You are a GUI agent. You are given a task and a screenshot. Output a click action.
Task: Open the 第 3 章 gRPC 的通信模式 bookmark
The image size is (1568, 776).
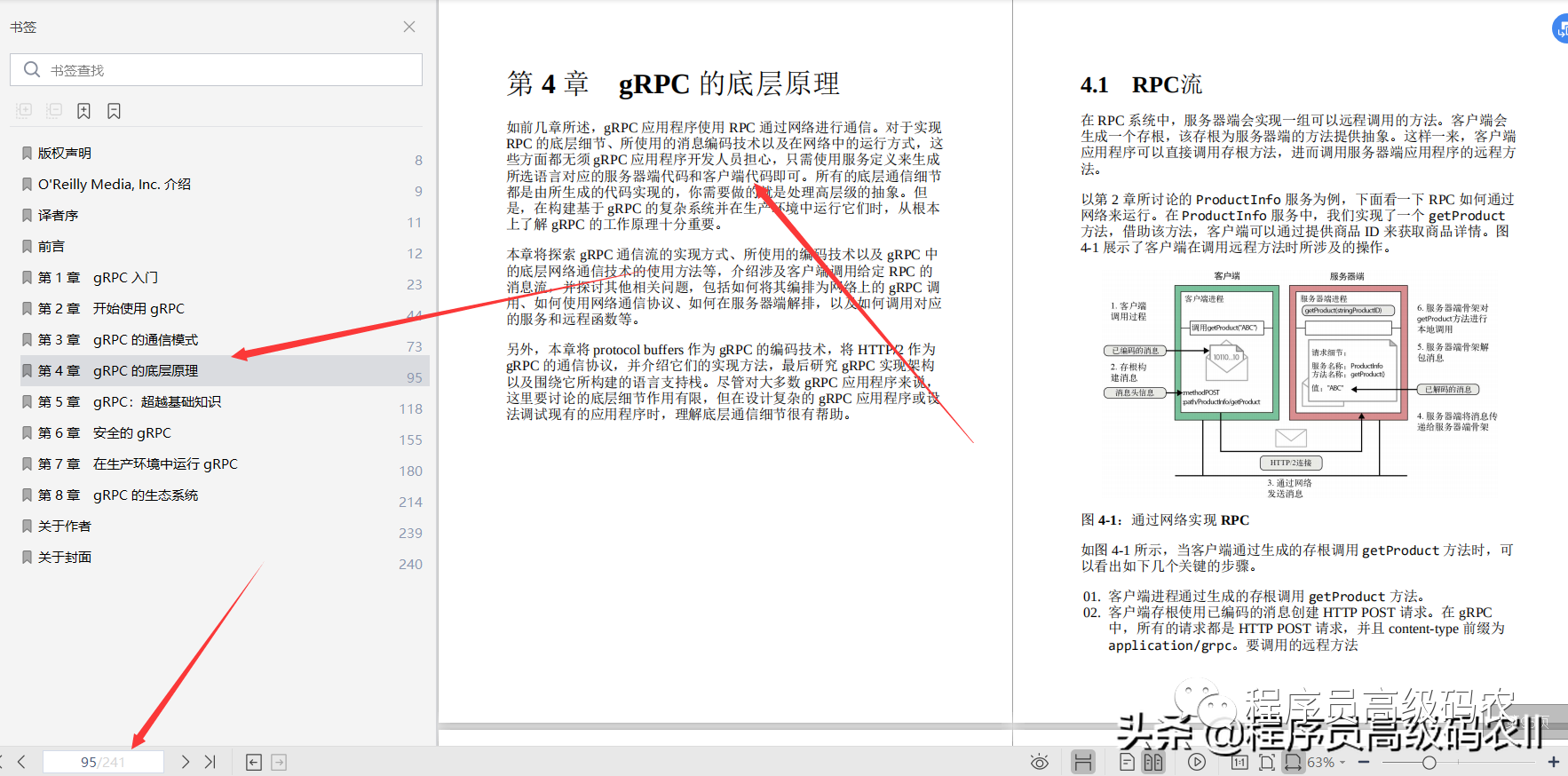(118, 339)
